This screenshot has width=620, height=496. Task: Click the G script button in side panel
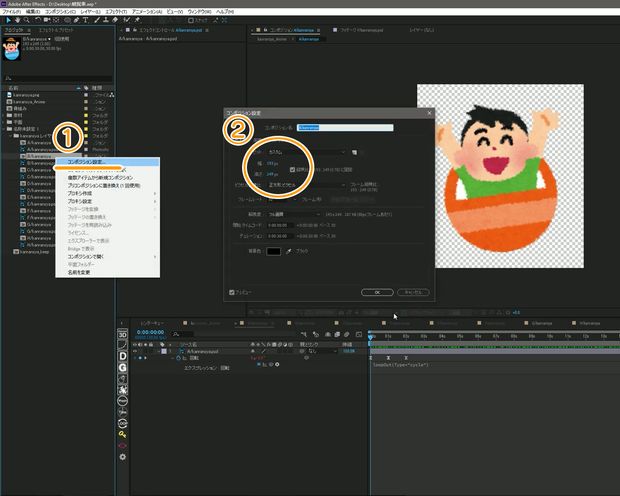coord(123,368)
